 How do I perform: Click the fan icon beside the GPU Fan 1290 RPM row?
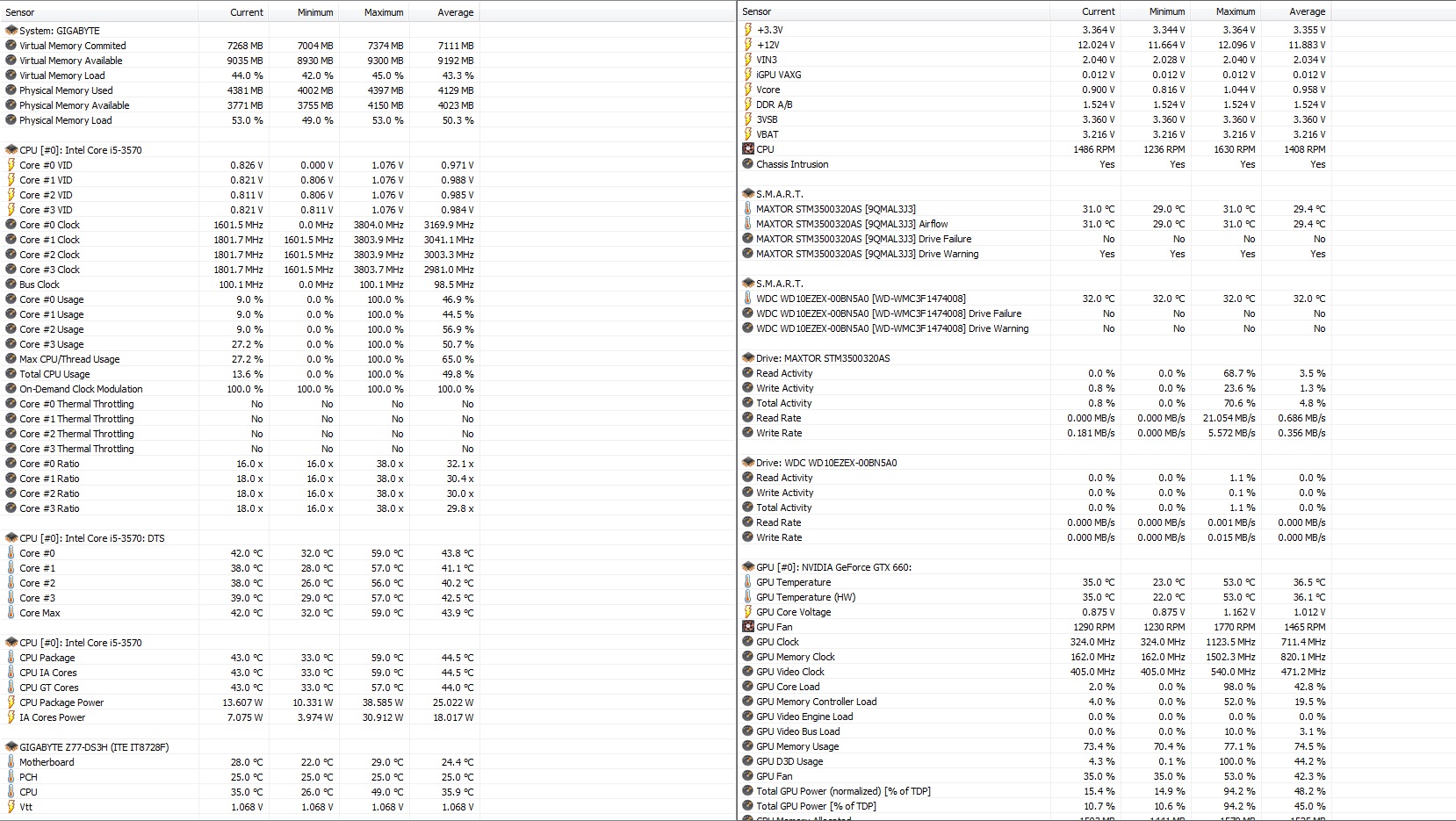[x=747, y=627]
